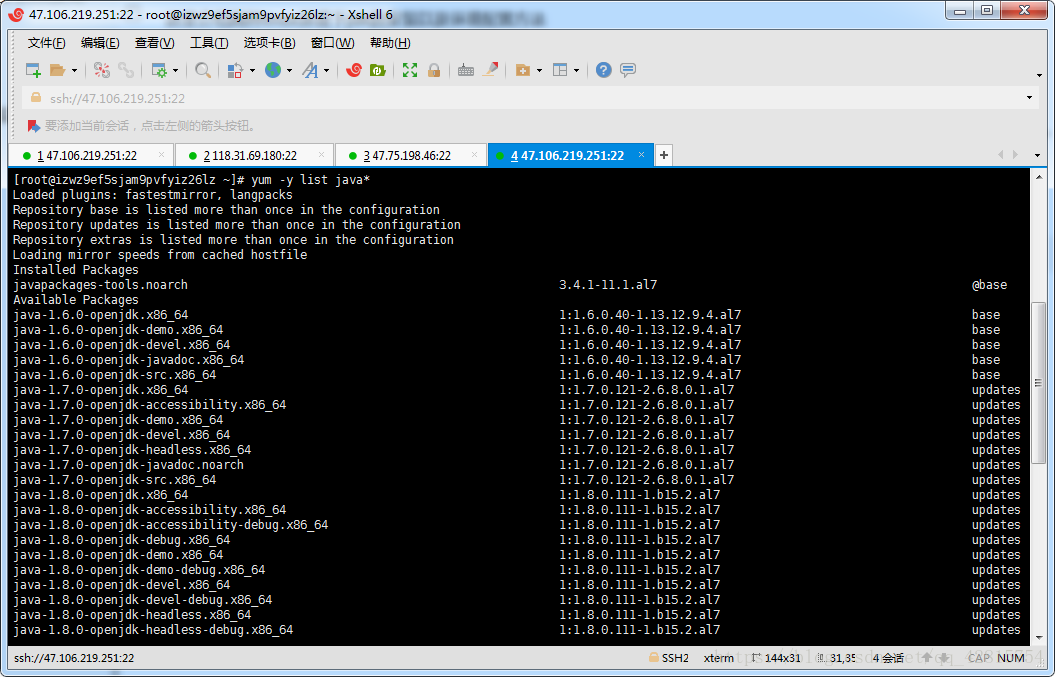Click the bookmark arrow to add current session
This screenshot has width=1055, height=677.
coord(34,126)
